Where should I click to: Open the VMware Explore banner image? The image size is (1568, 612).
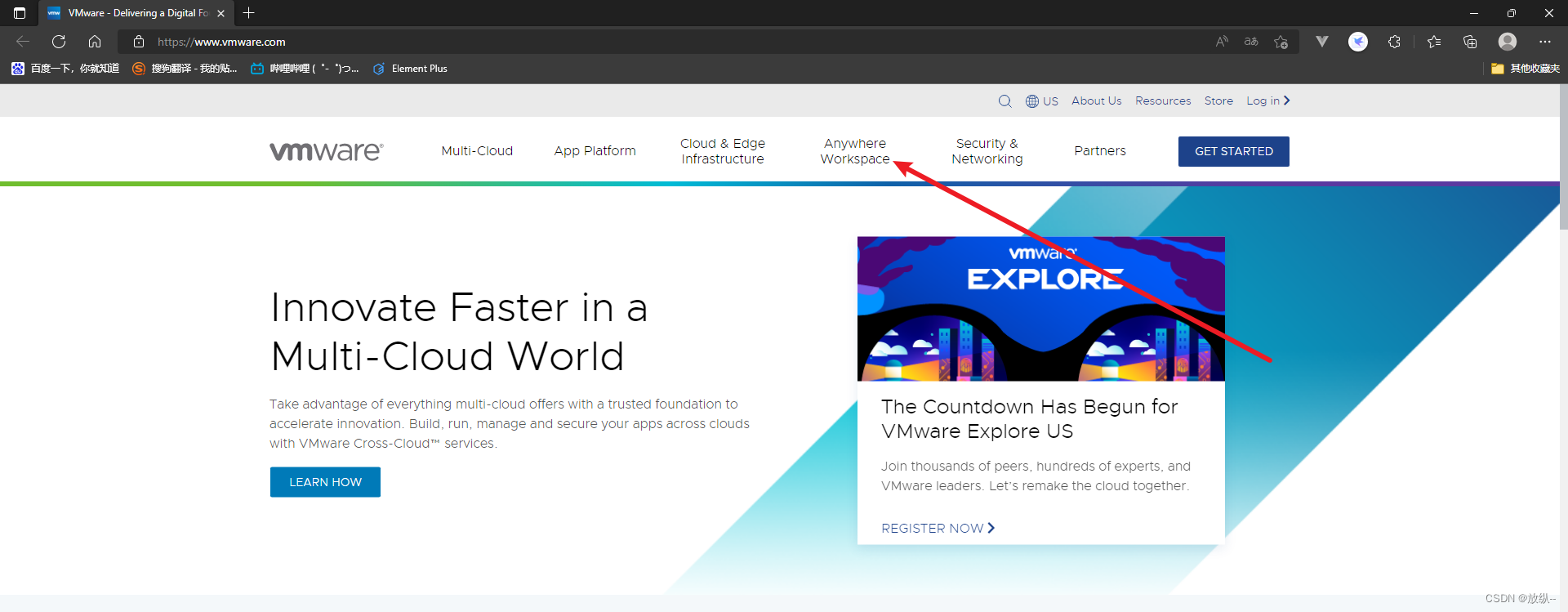tap(1041, 309)
